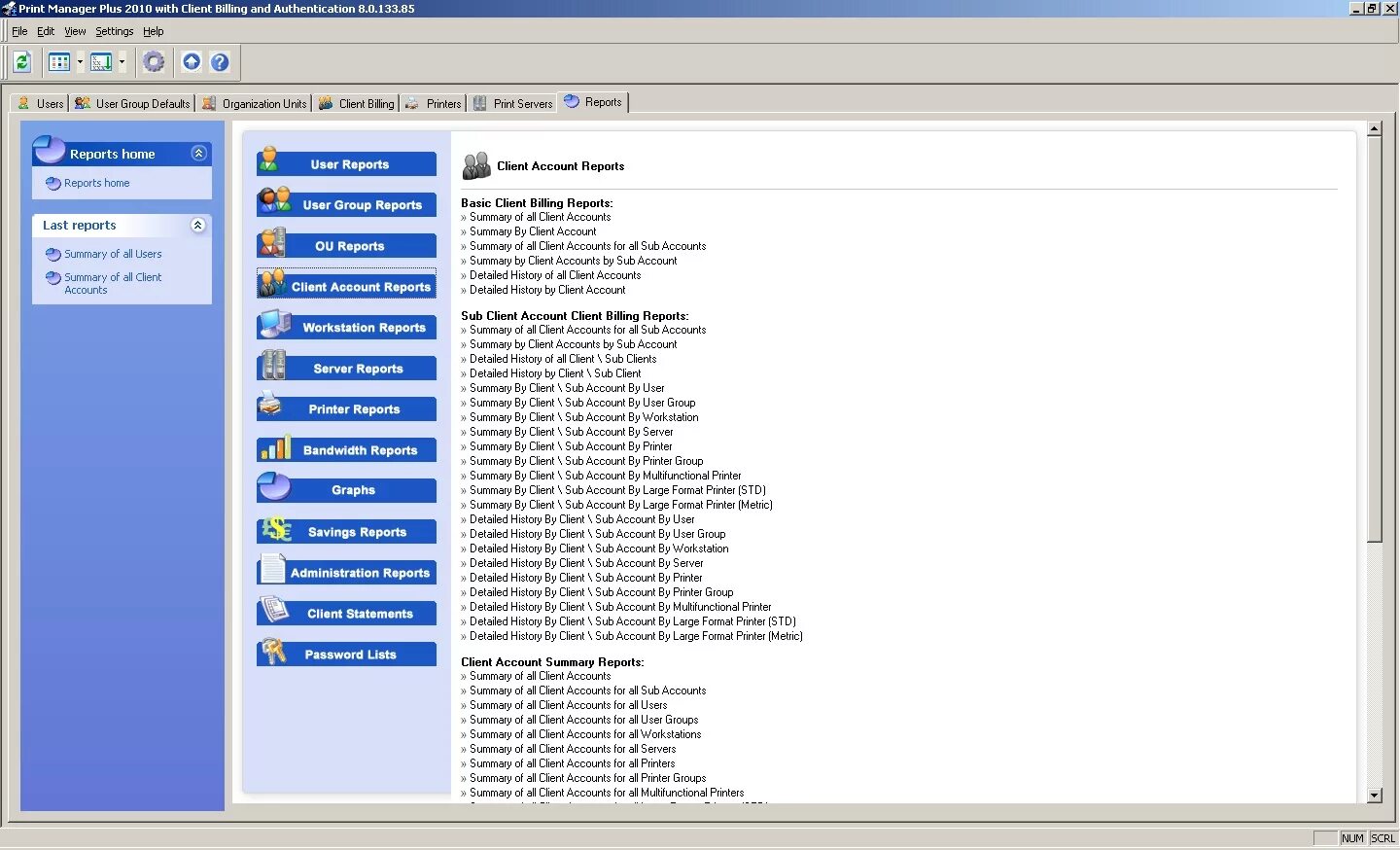Switch to the User Group Defaults tab
The width and height of the screenshot is (1400, 850).
132,103
